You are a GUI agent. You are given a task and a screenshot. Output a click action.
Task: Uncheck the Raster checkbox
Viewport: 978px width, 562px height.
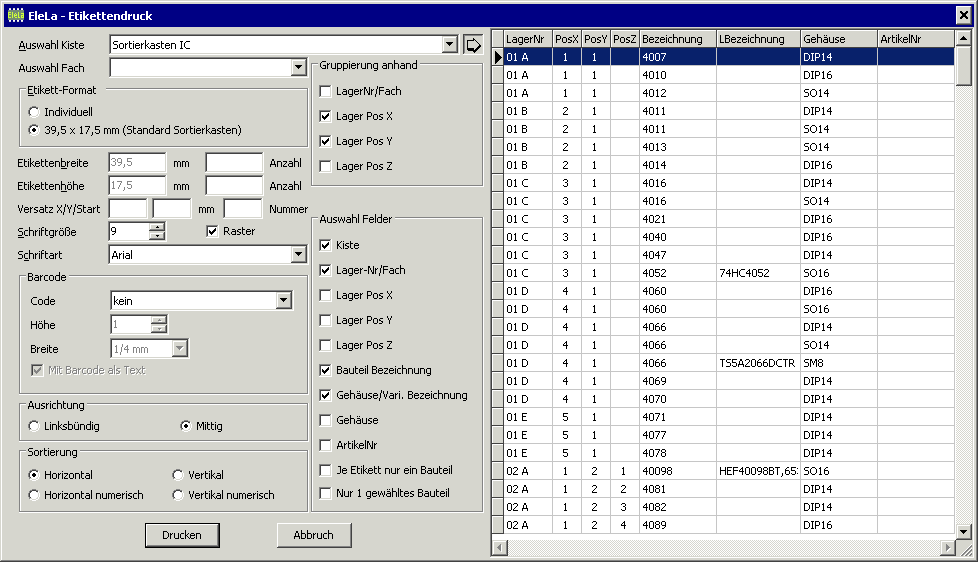(x=212, y=231)
